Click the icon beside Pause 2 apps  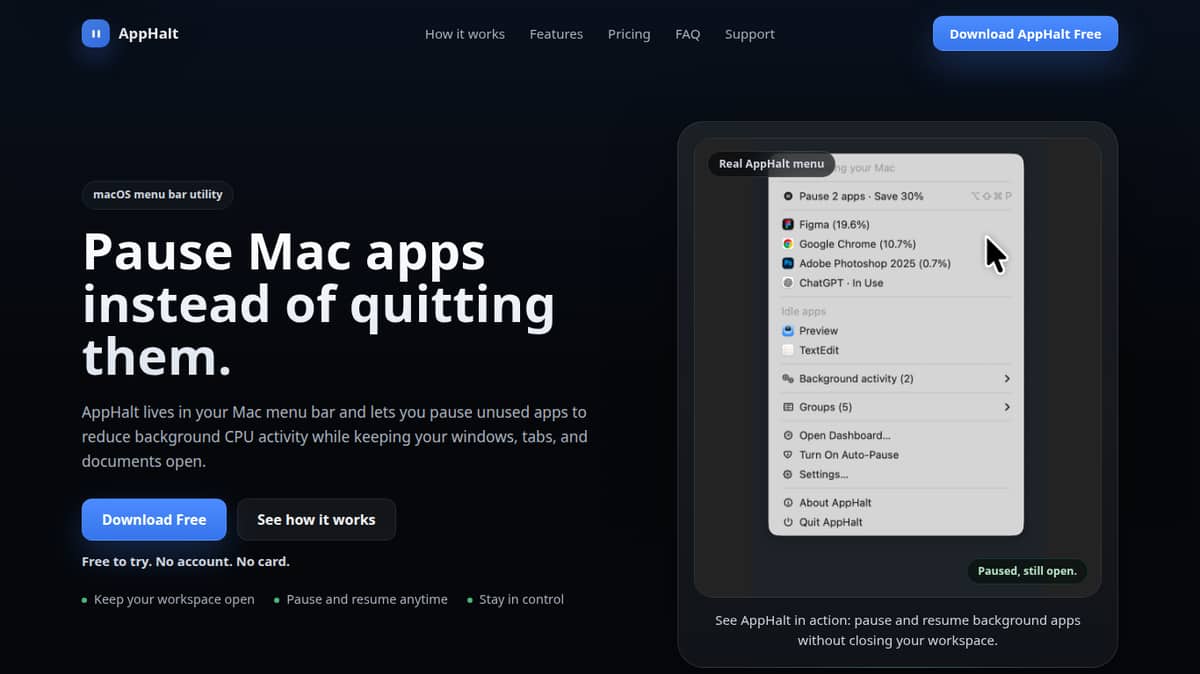click(788, 197)
